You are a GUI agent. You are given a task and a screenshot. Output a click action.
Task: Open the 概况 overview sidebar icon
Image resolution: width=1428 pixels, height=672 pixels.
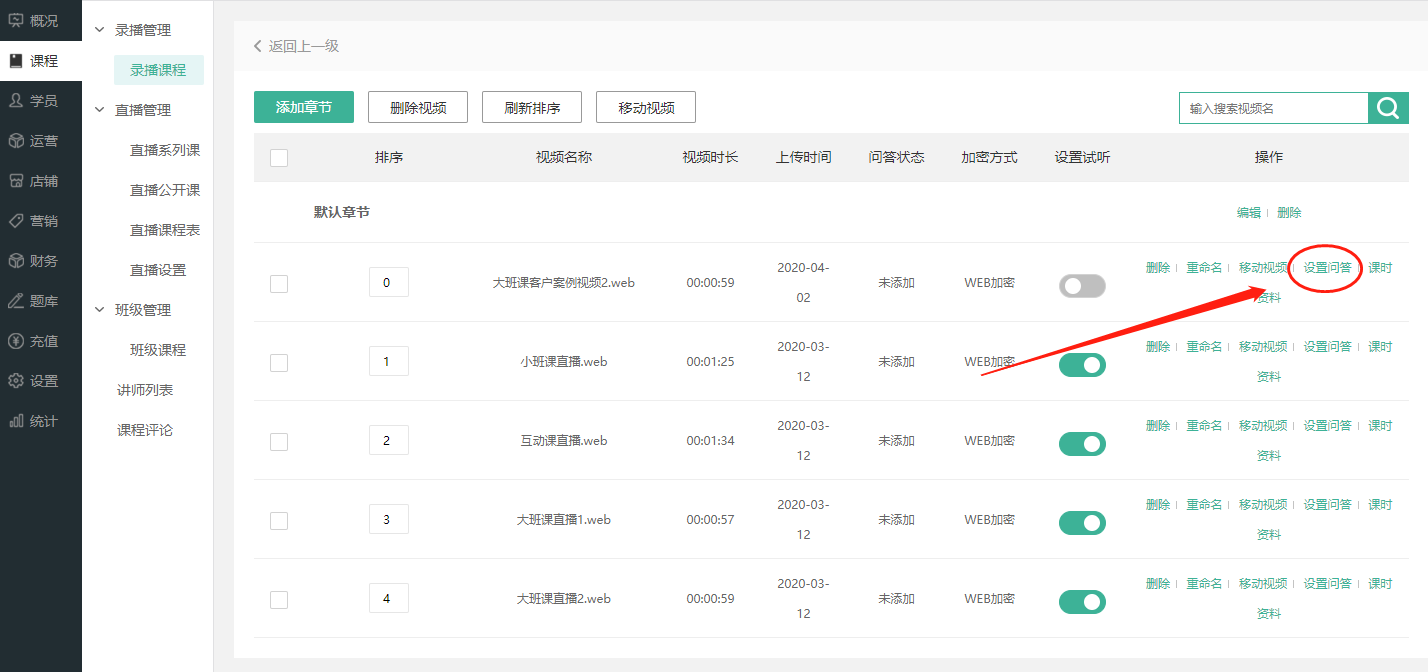coord(16,20)
